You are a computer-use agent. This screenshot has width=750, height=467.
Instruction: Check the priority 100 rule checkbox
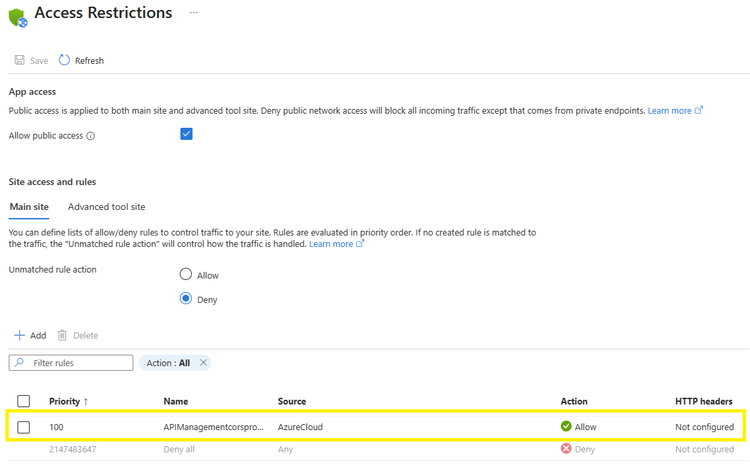pyautogui.click(x=24, y=427)
